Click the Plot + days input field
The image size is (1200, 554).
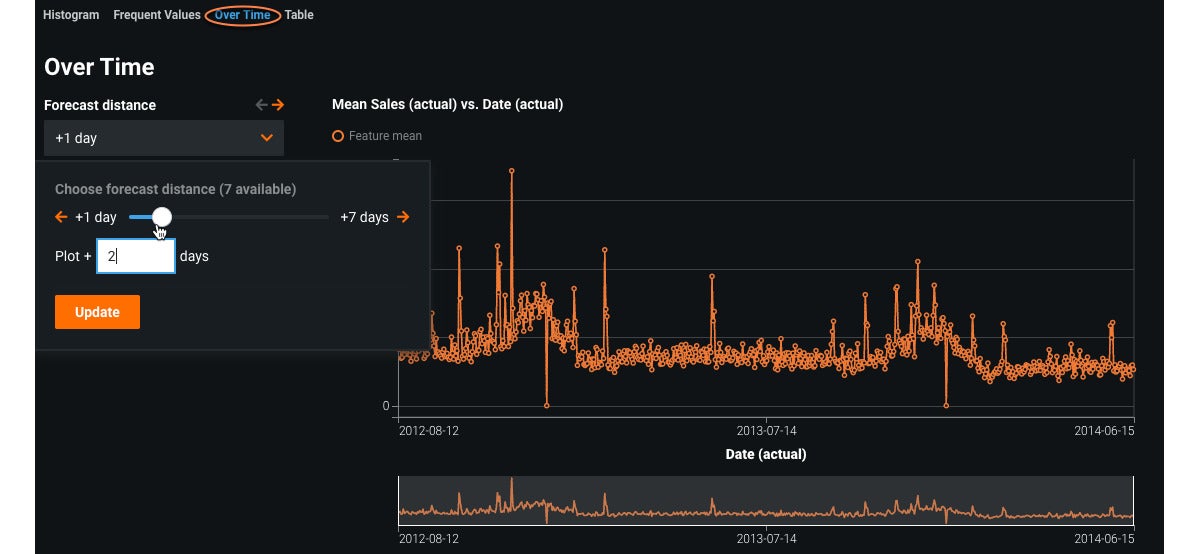136,256
